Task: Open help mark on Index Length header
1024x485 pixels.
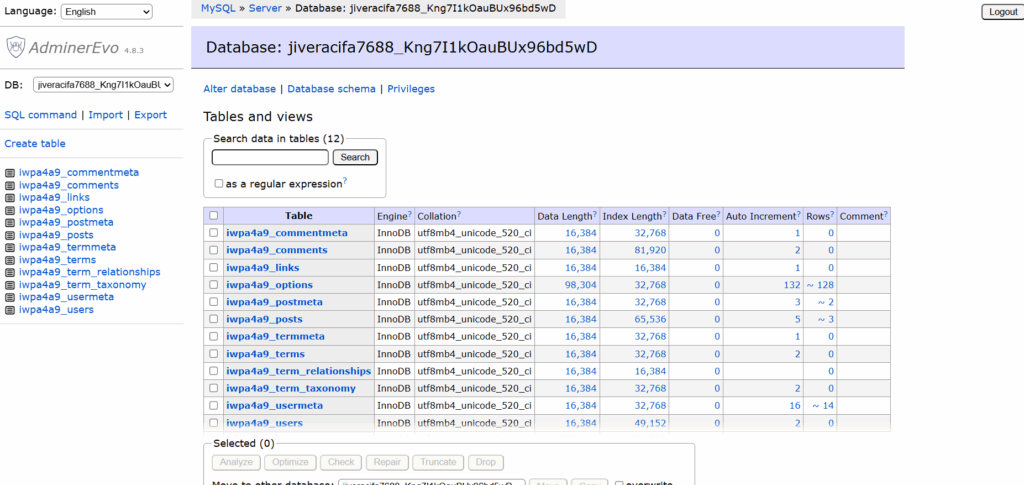Action: pyautogui.click(x=665, y=215)
